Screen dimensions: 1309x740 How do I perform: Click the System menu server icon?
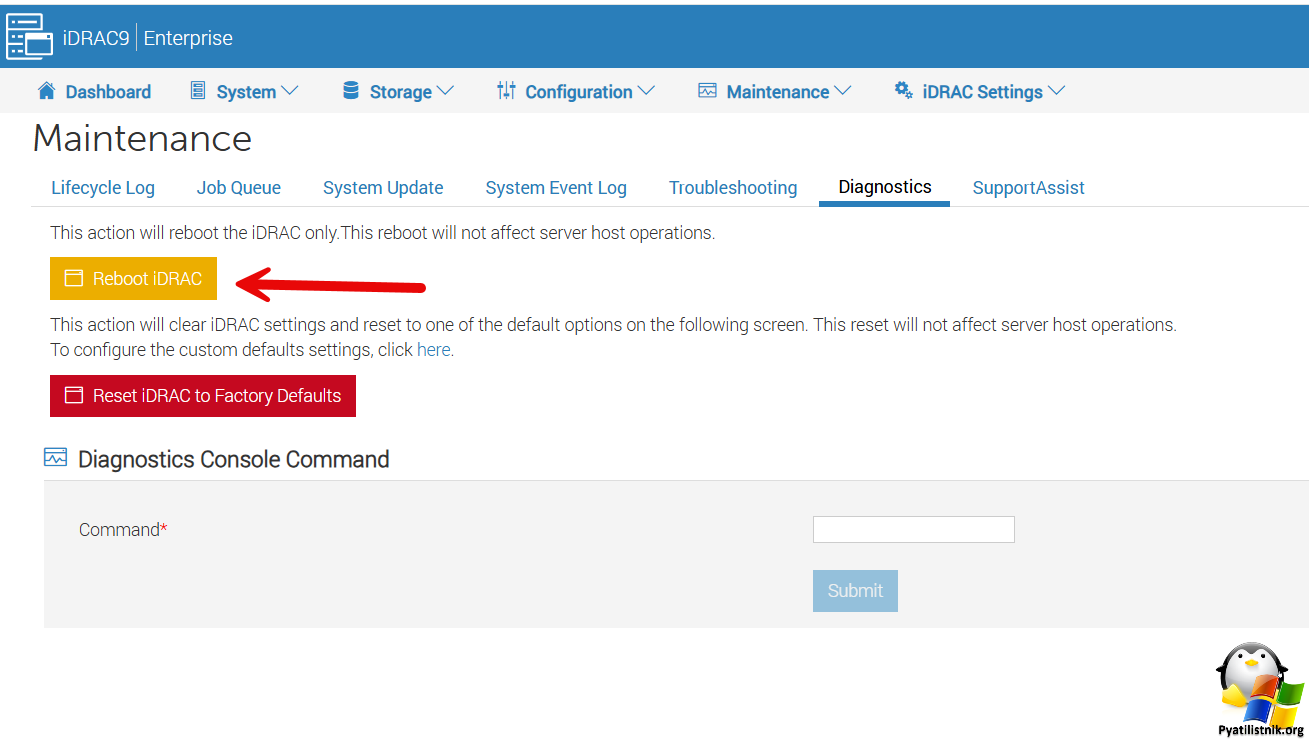click(198, 91)
